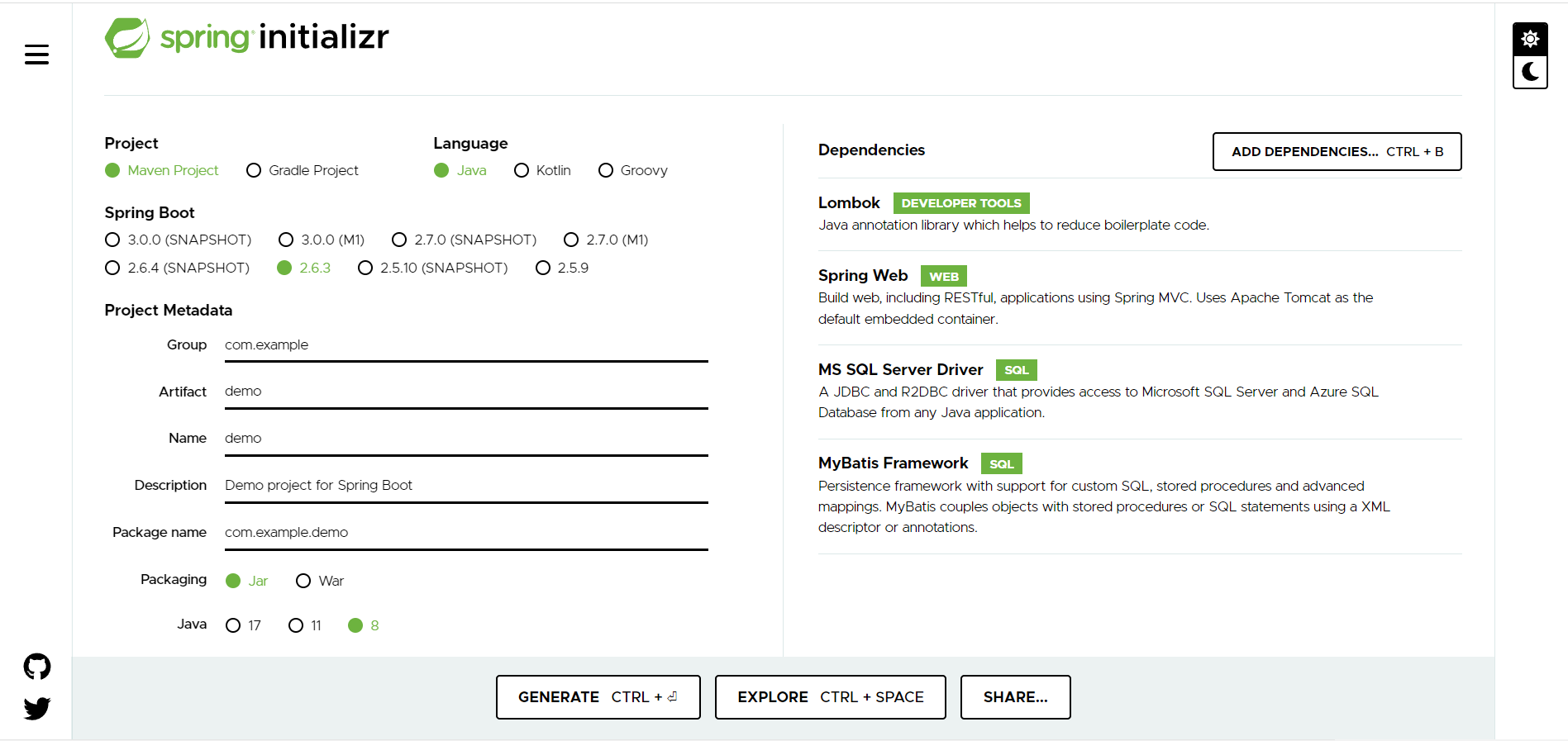
Task: Edit the Description input field
Action: [x=466, y=486]
